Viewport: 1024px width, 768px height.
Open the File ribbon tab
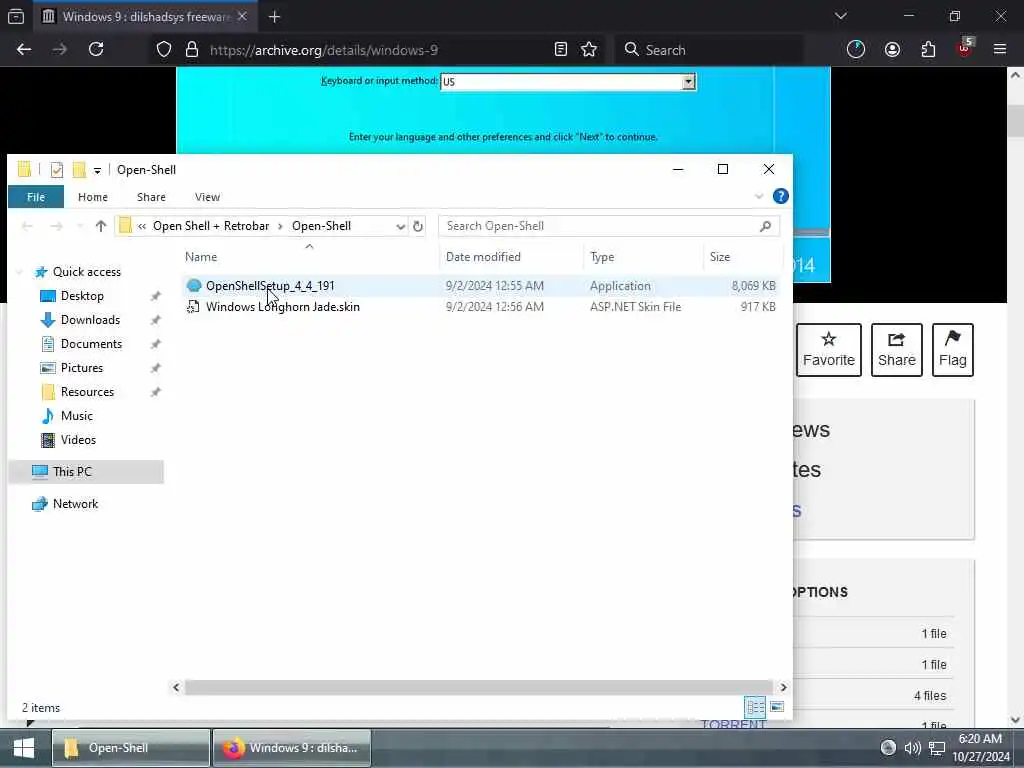pyautogui.click(x=36, y=197)
